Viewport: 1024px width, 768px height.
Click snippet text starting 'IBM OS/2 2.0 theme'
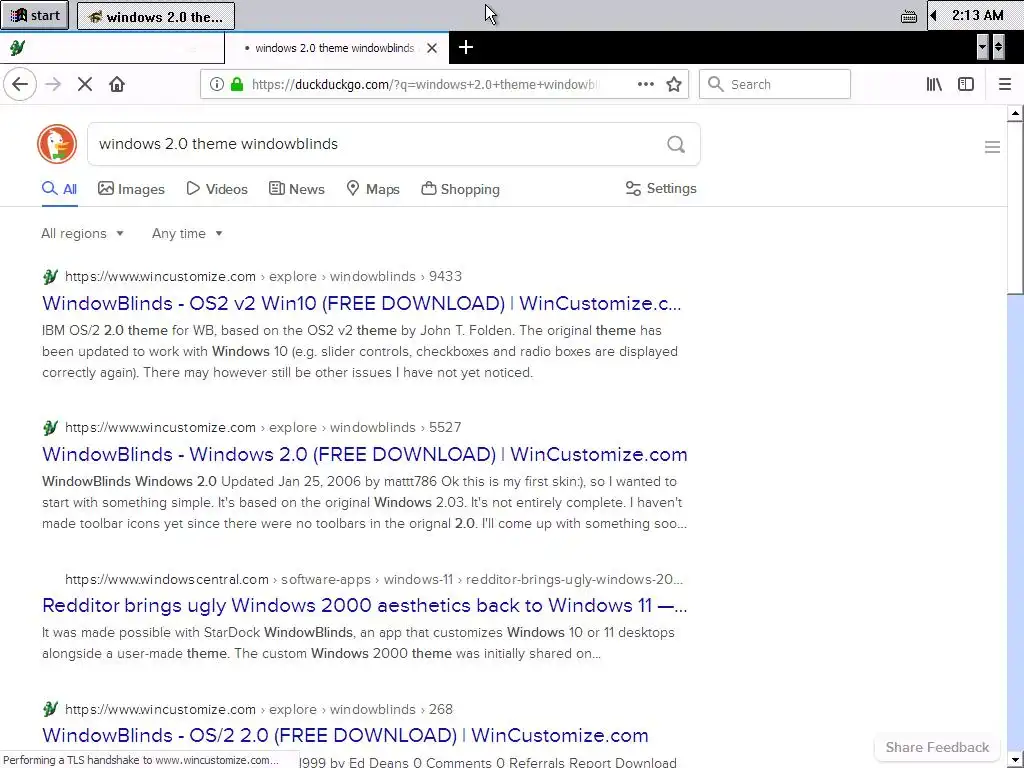coord(360,351)
